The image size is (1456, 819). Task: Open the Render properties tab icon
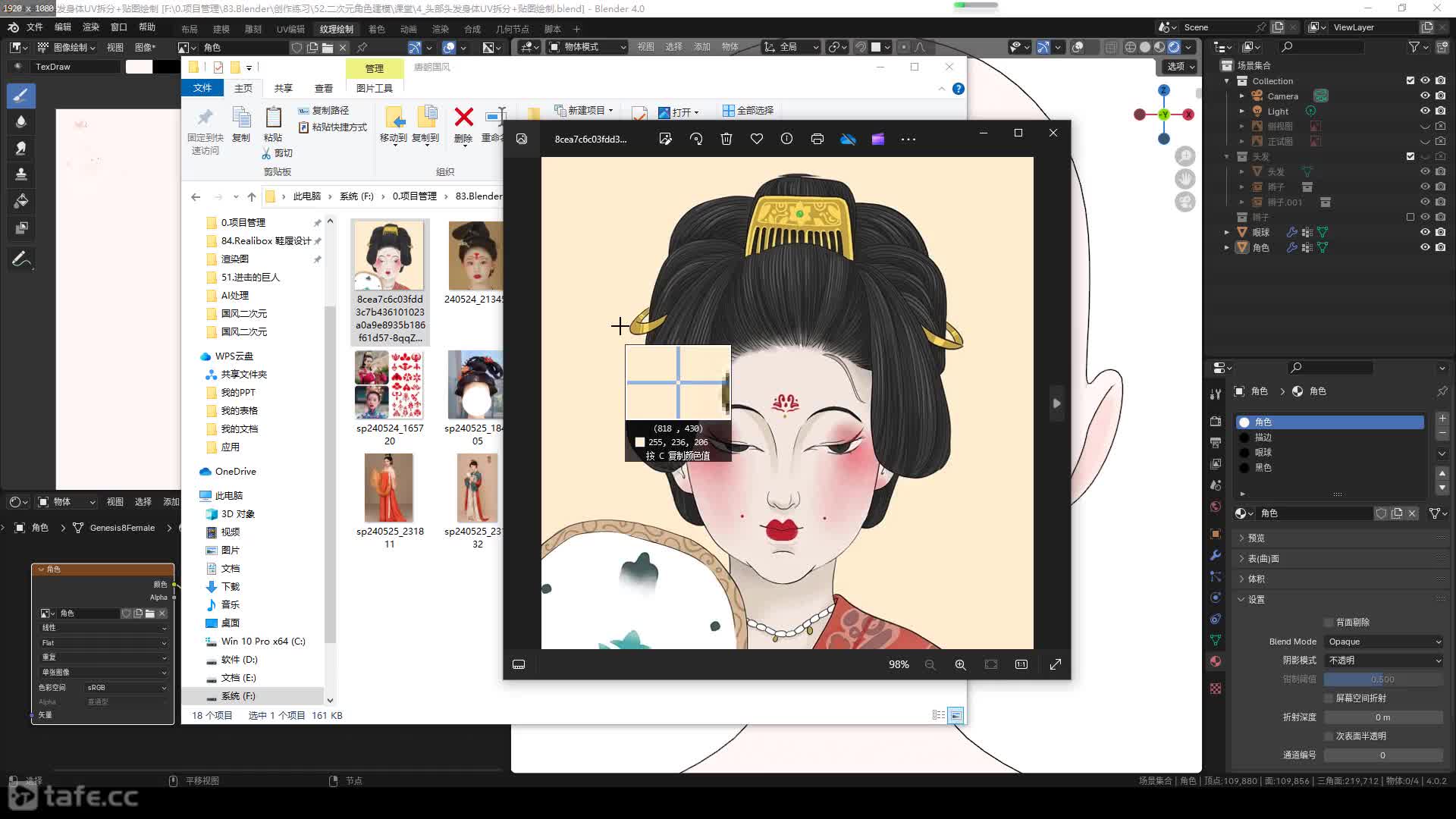(x=1216, y=422)
